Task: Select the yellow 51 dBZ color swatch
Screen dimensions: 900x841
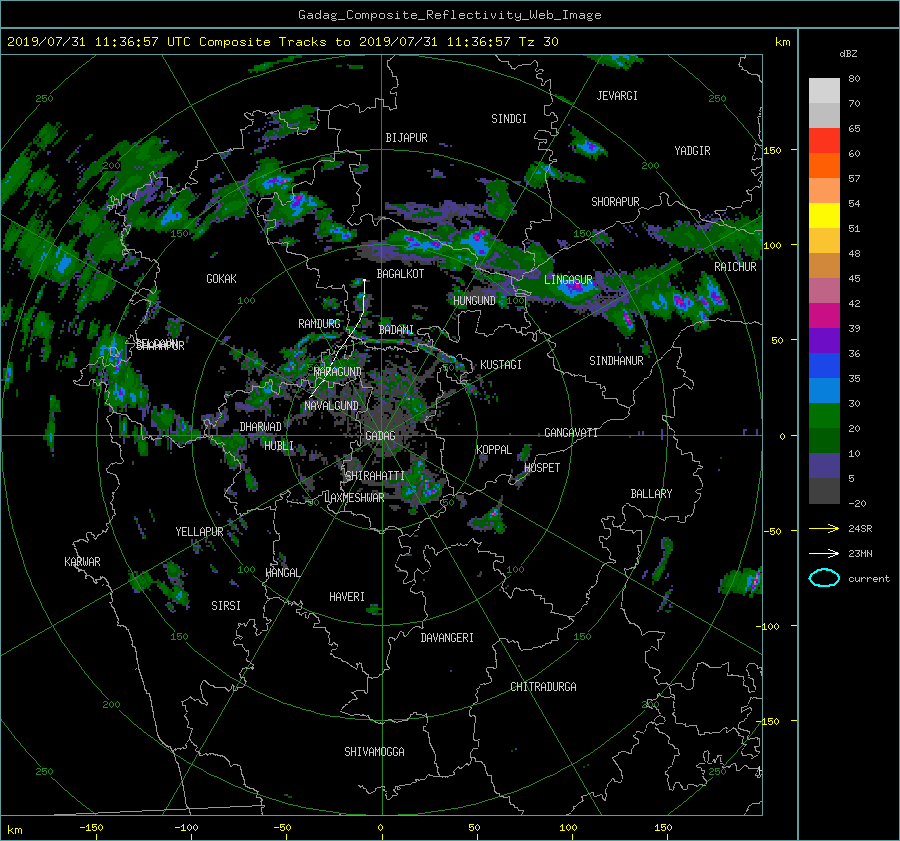Action: pyautogui.click(x=824, y=215)
